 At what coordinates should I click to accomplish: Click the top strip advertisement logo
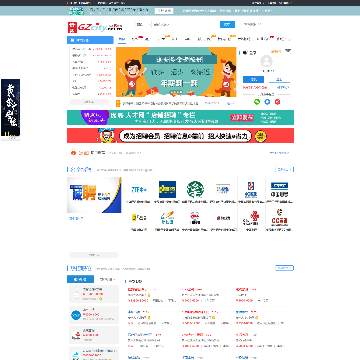click(x=76, y=11)
